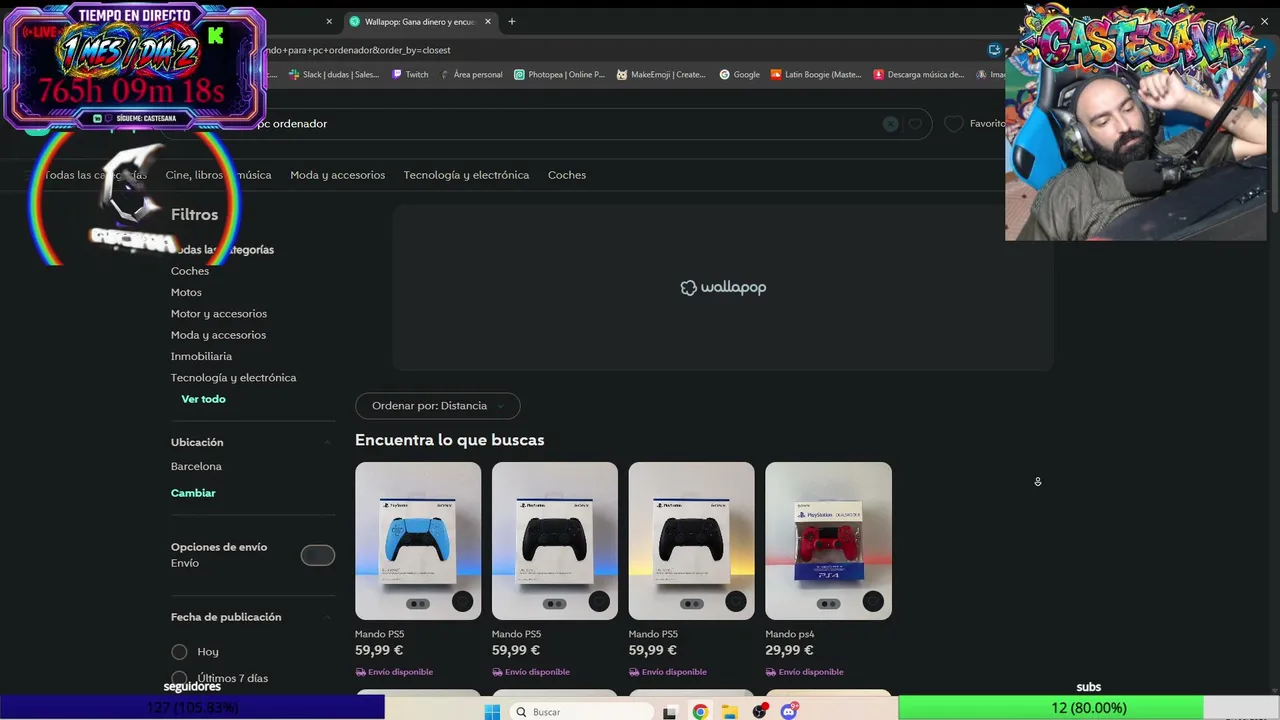The image size is (1280, 720).
Task: Click the 29,99 € price
Action: 789,650
